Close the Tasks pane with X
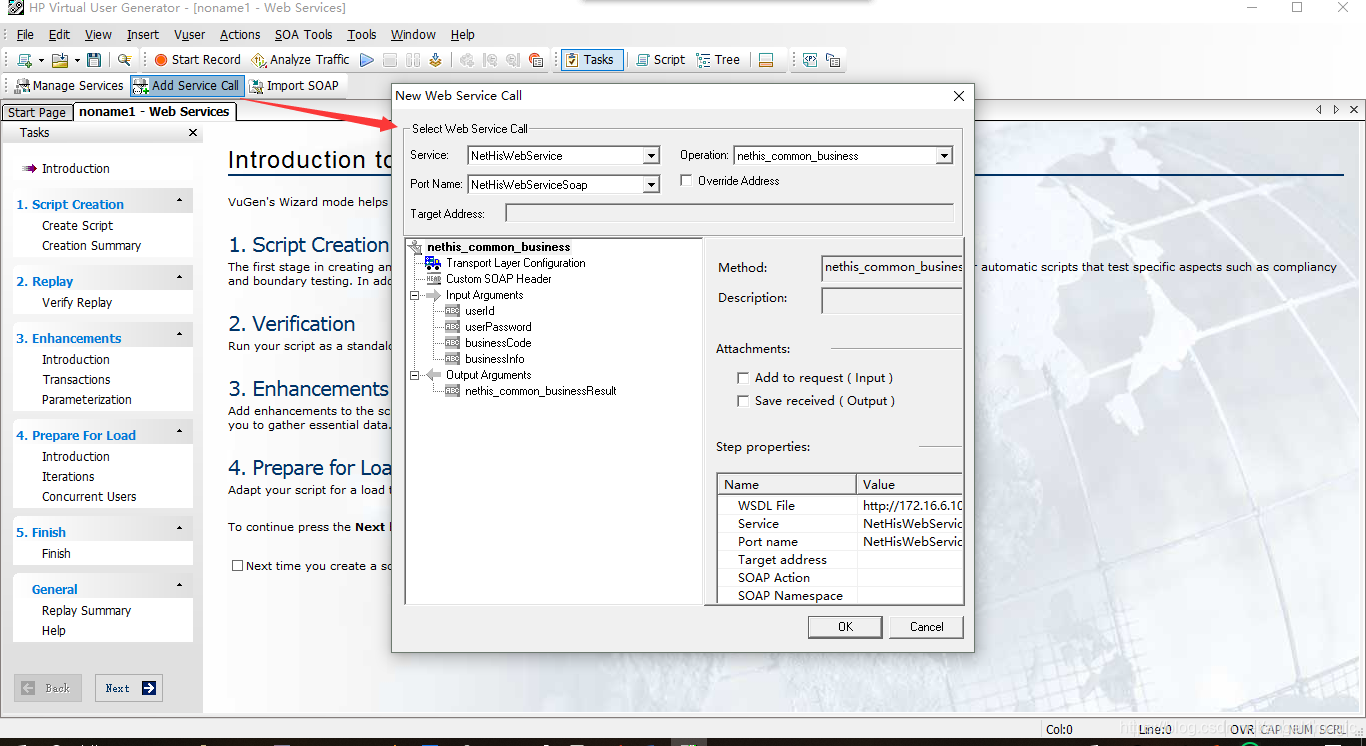 tap(193, 133)
